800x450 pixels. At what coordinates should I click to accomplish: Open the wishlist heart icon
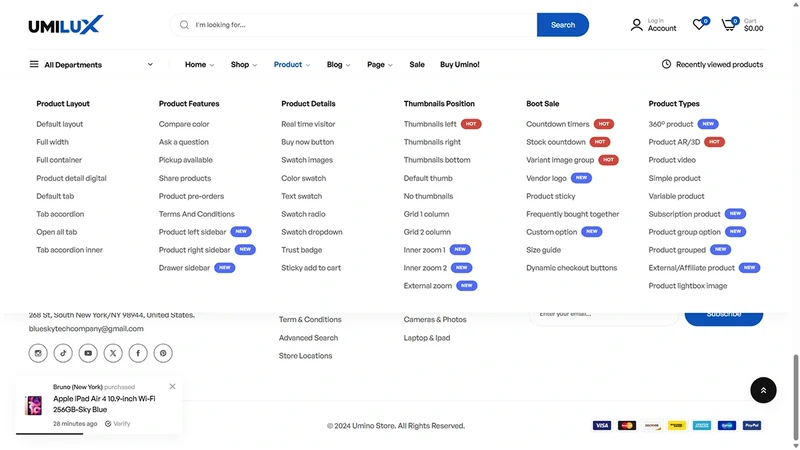(x=698, y=24)
